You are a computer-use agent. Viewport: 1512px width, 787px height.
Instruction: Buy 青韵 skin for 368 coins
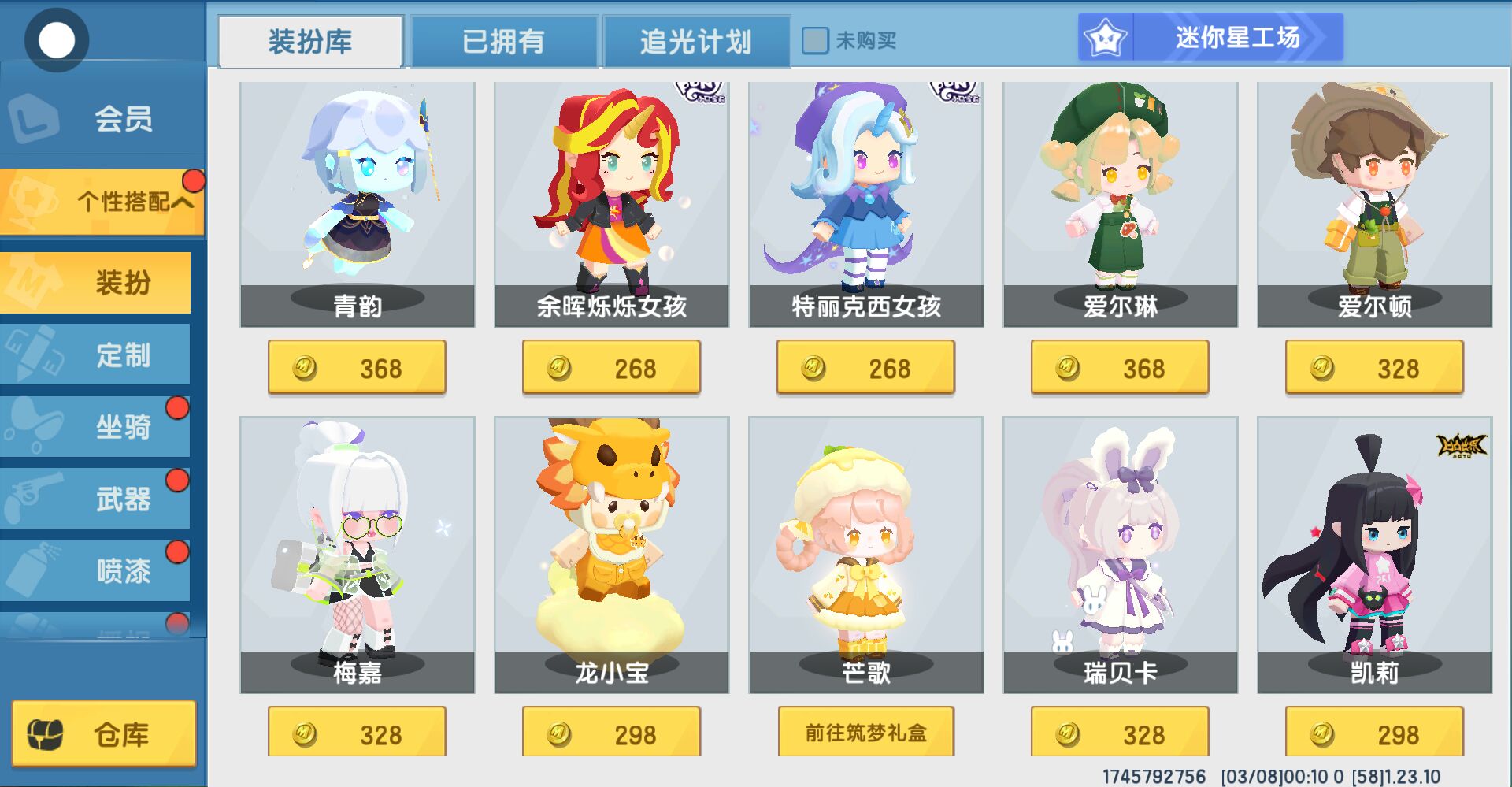pyautogui.click(x=357, y=367)
